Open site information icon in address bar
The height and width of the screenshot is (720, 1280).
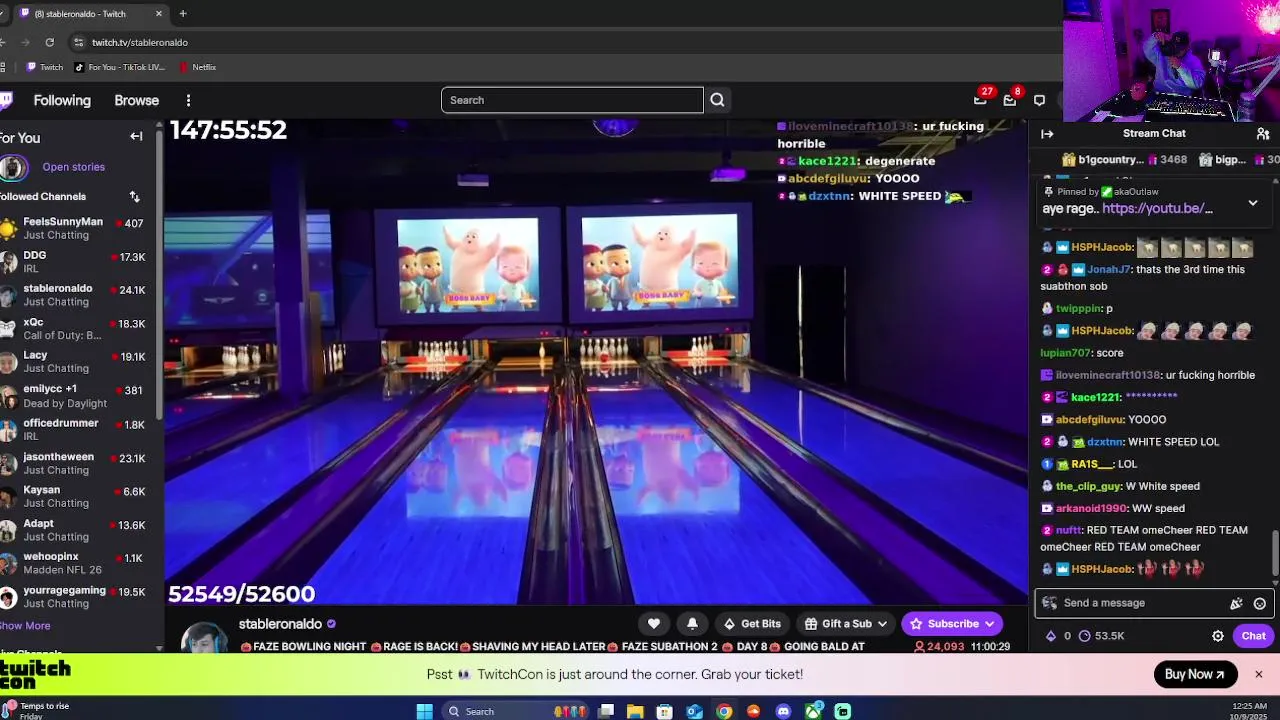78,42
